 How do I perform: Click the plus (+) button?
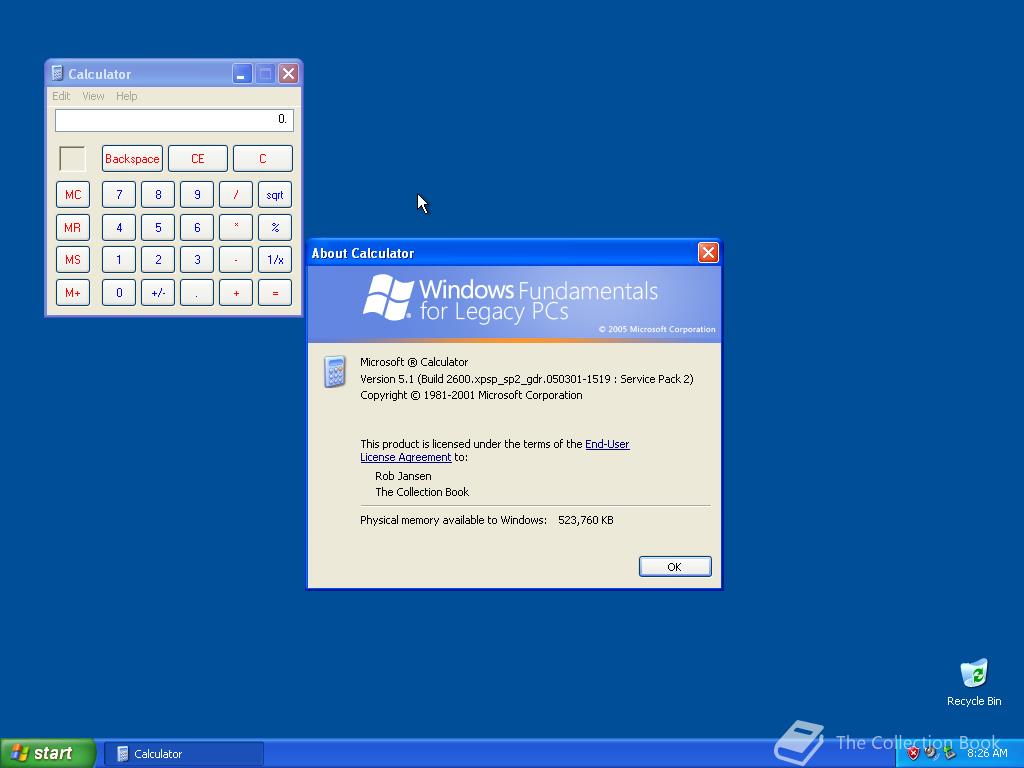pos(236,293)
